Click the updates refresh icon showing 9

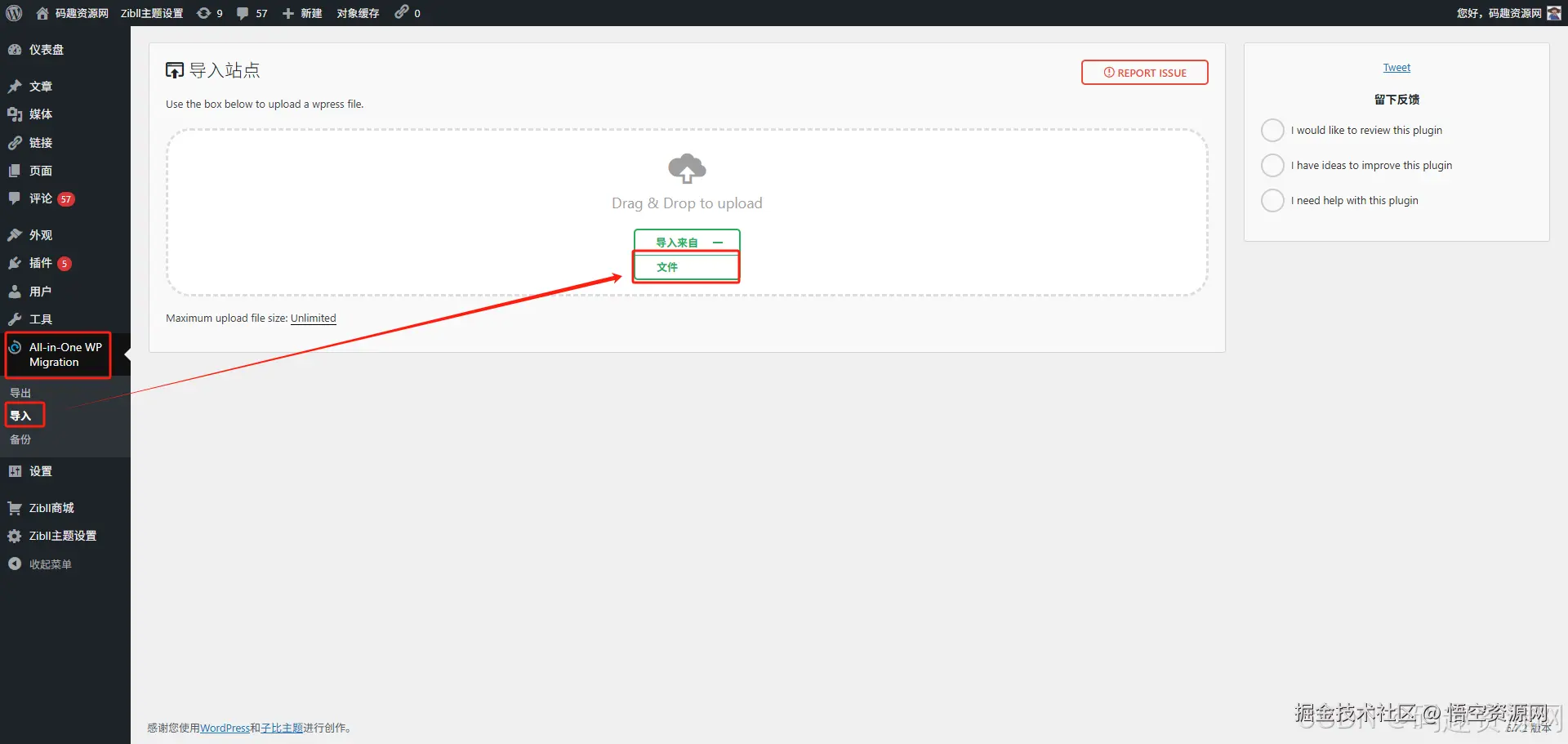(x=203, y=13)
